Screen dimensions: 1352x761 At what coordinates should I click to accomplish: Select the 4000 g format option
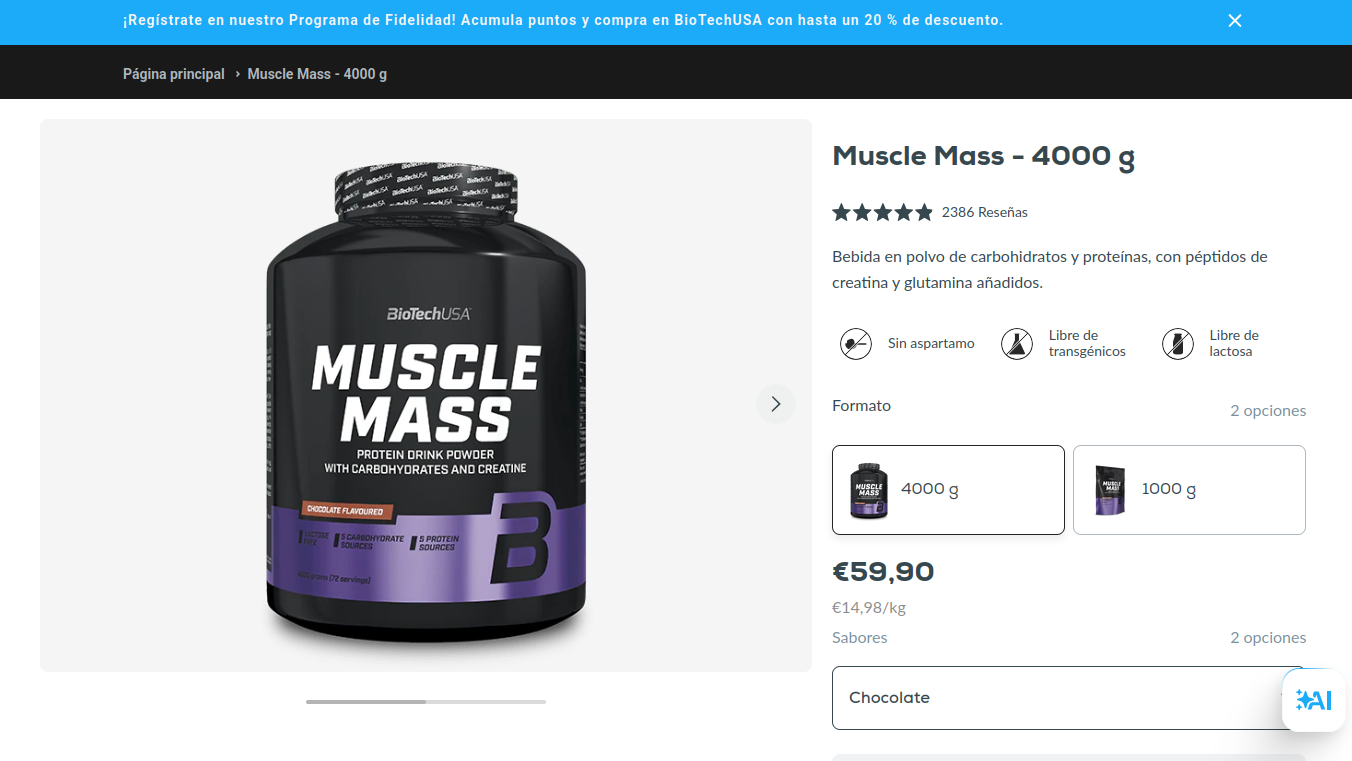point(948,490)
